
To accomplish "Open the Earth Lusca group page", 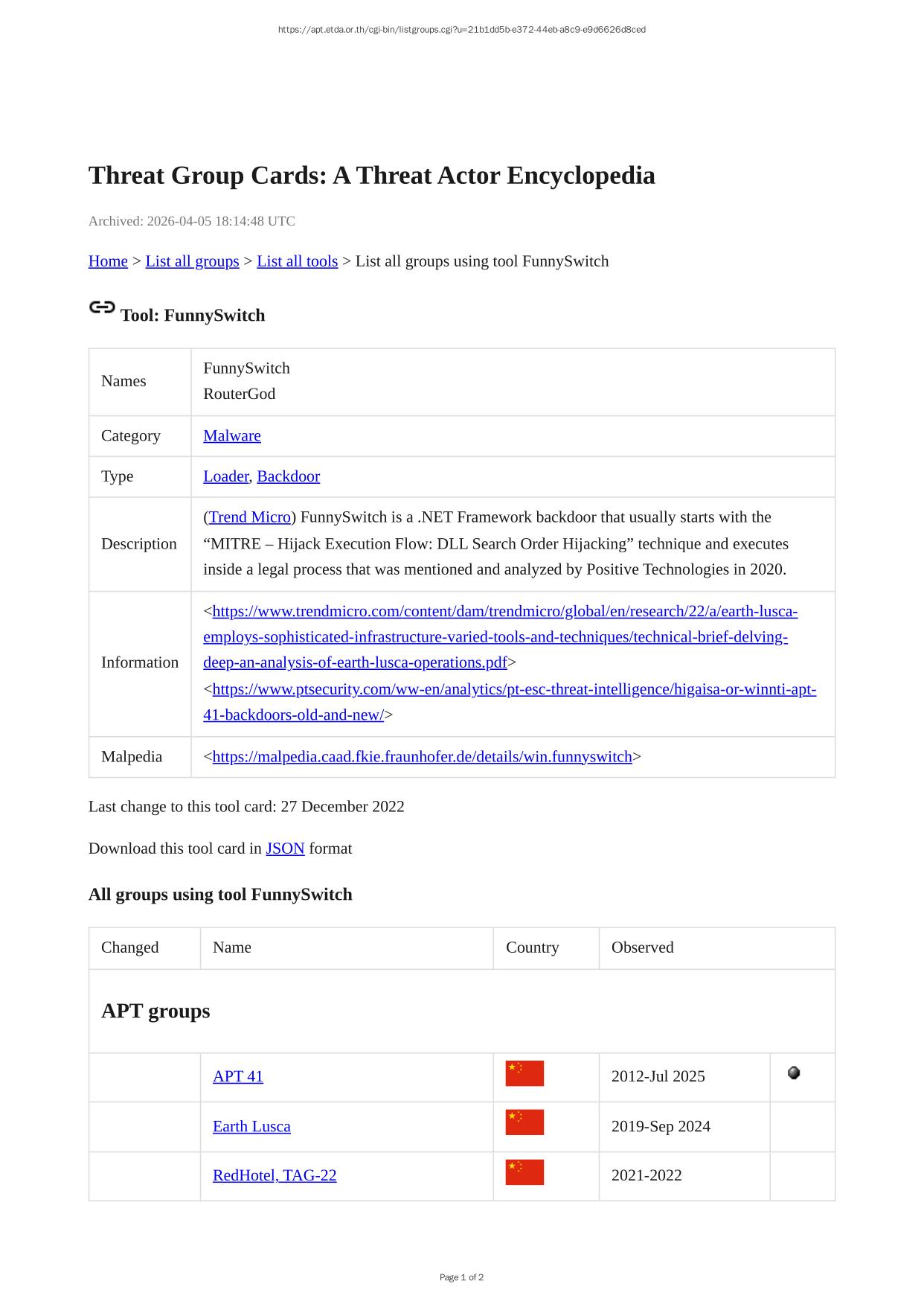I will tap(251, 1126).
